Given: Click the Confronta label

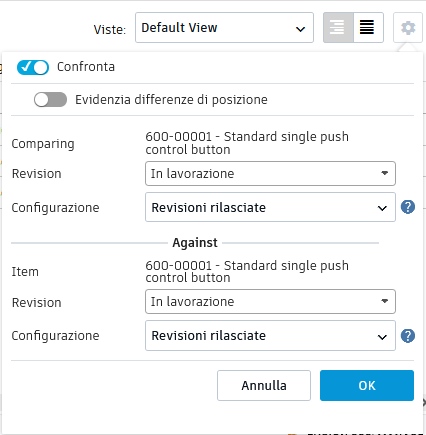Looking at the screenshot, I should [x=86, y=67].
